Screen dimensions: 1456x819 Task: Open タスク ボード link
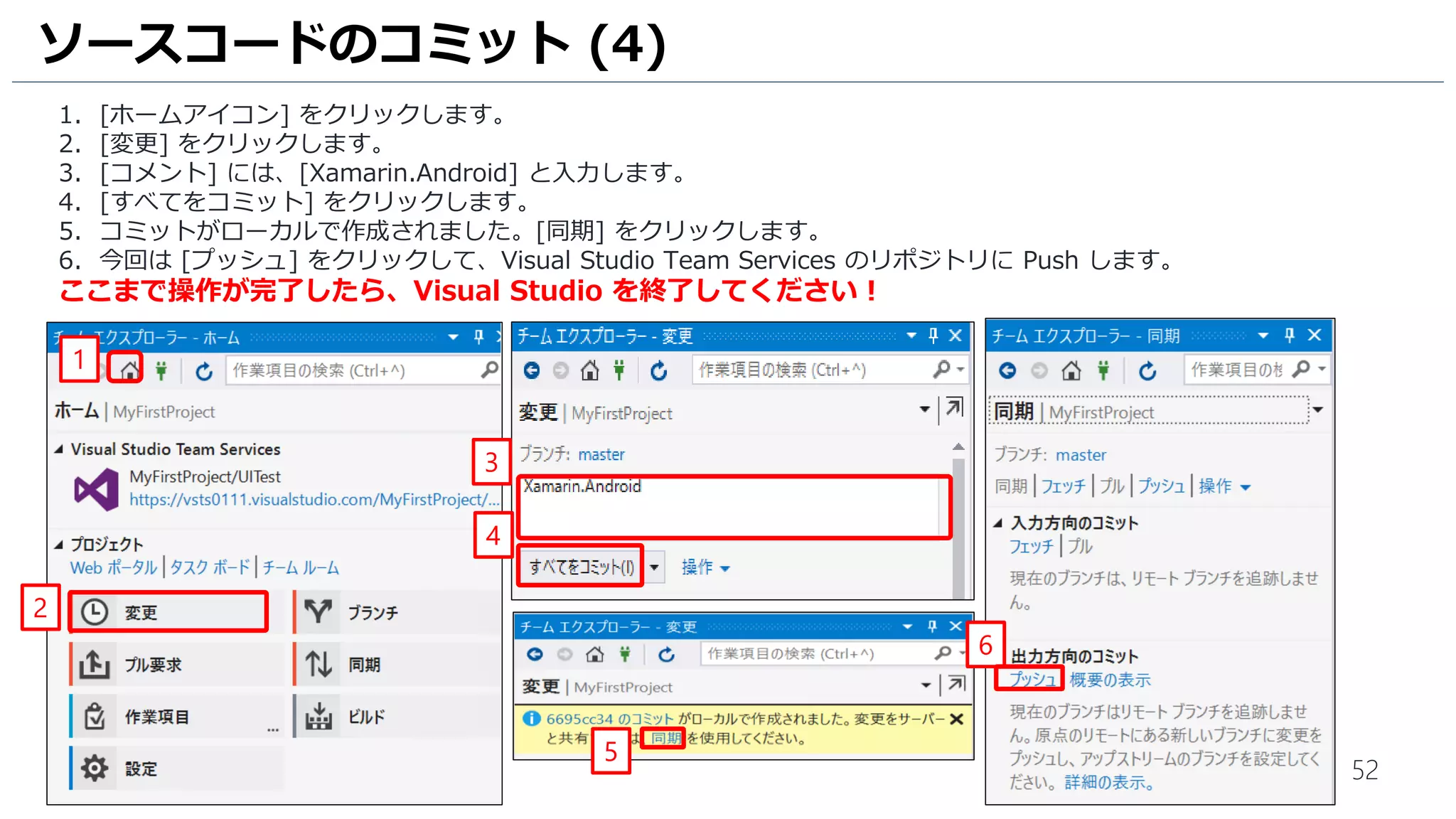point(210,567)
